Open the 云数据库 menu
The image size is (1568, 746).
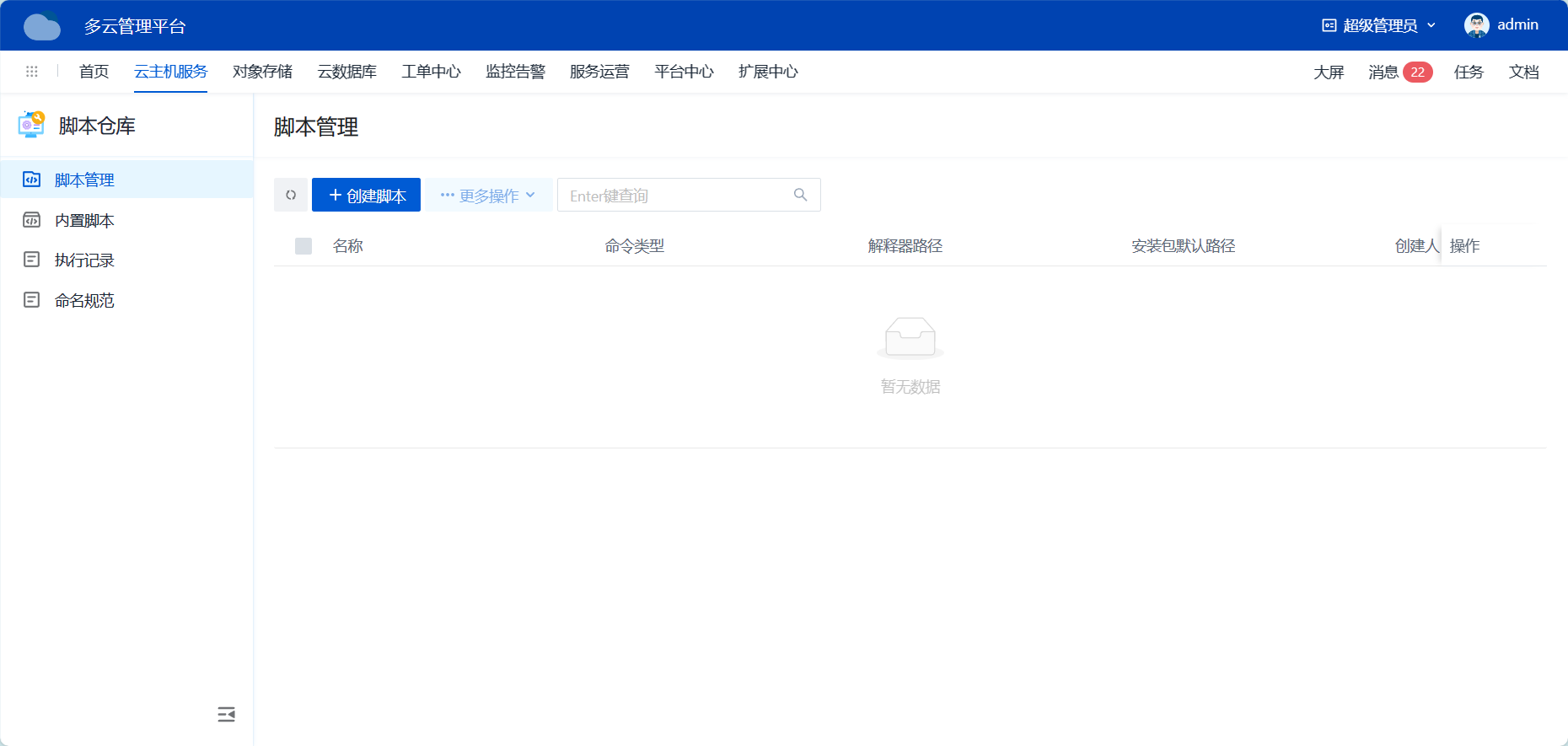click(x=346, y=72)
